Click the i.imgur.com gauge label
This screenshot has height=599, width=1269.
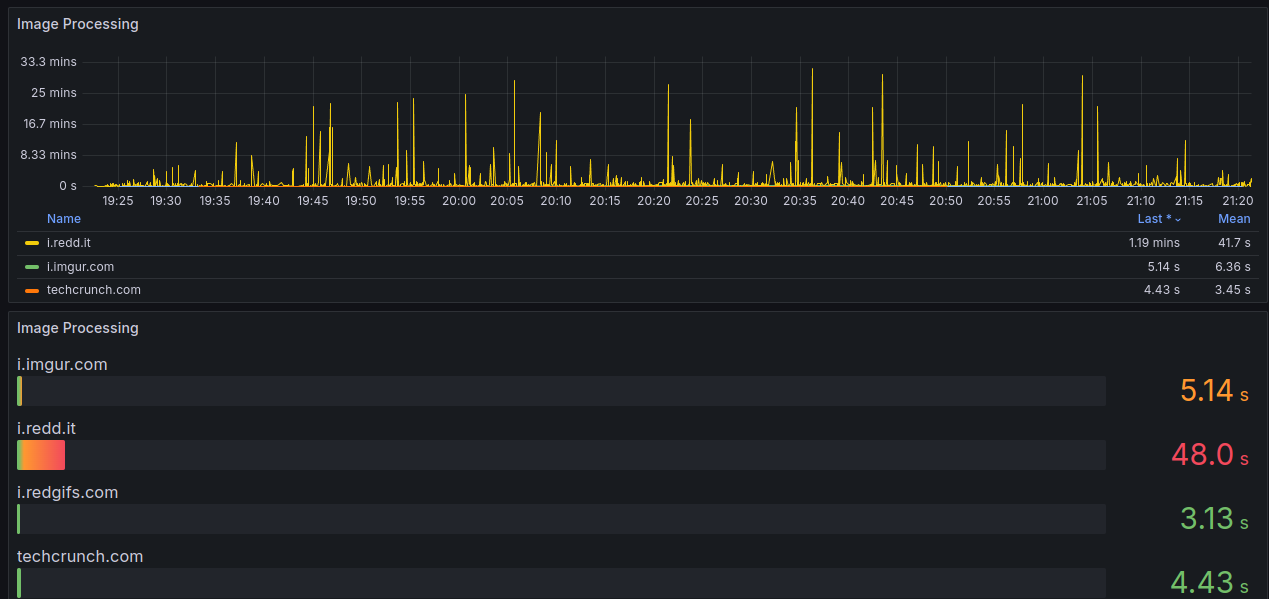click(x=62, y=365)
